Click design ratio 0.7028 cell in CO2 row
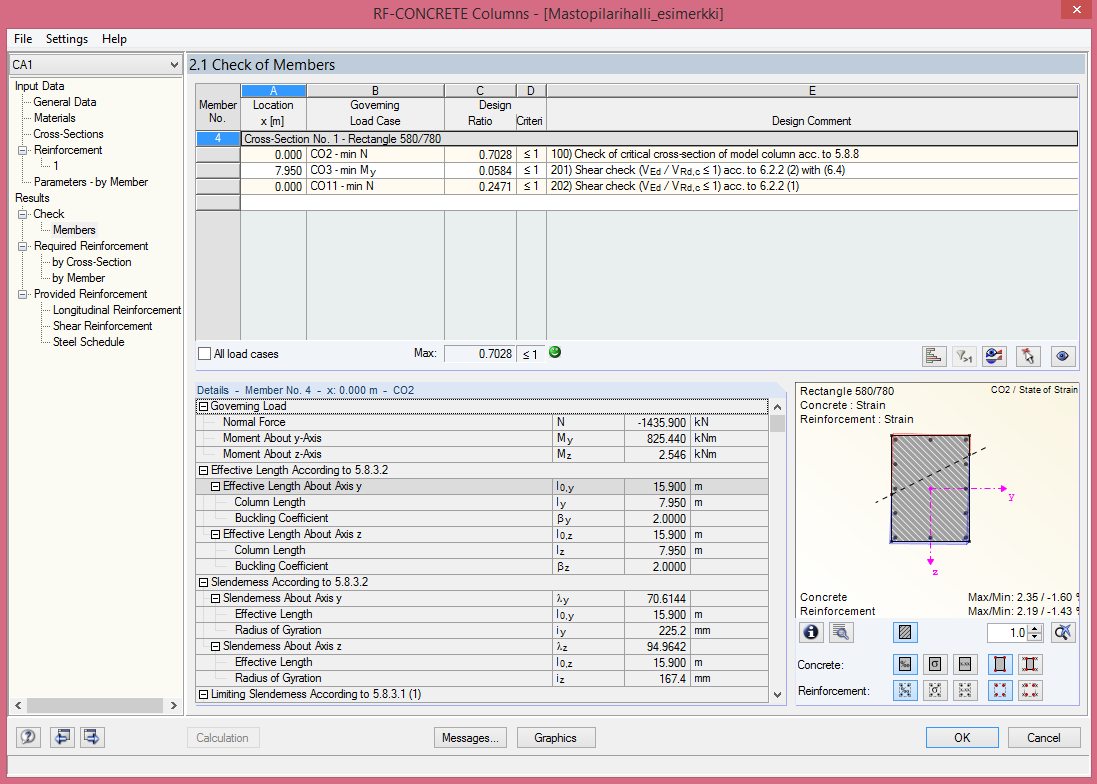This screenshot has width=1097, height=784. pyautogui.click(x=480, y=155)
